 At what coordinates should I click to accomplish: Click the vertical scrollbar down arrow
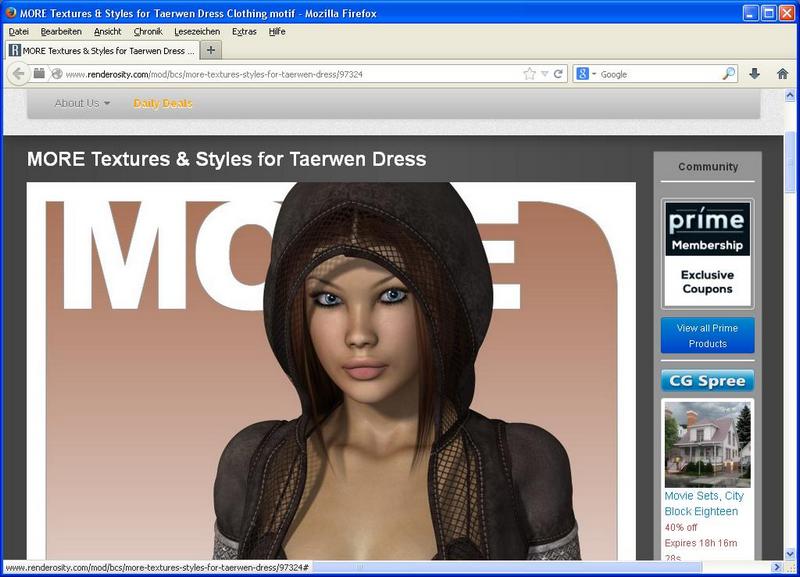(790, 555)
